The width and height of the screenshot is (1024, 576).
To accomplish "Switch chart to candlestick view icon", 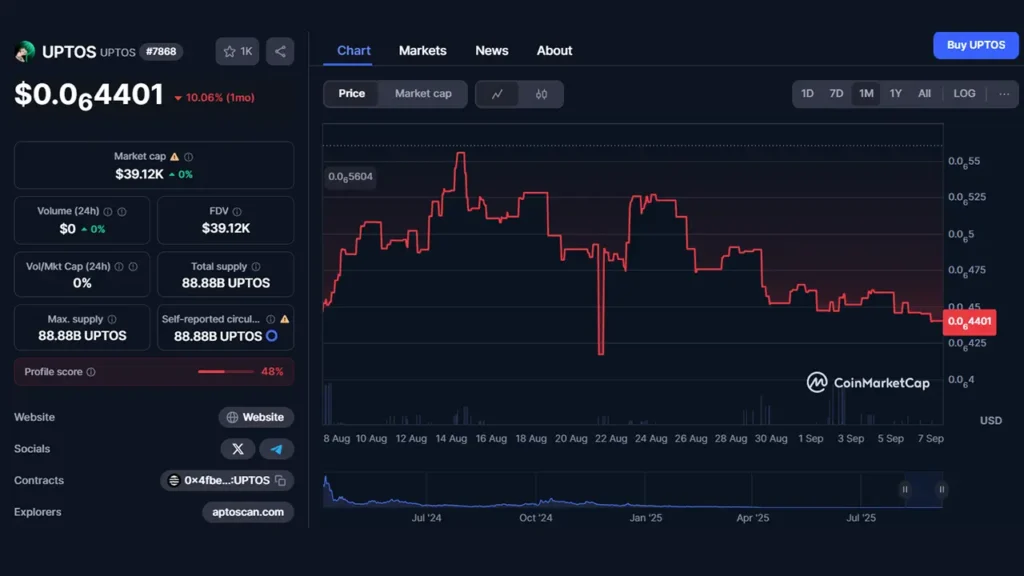I will coord(541,94).
